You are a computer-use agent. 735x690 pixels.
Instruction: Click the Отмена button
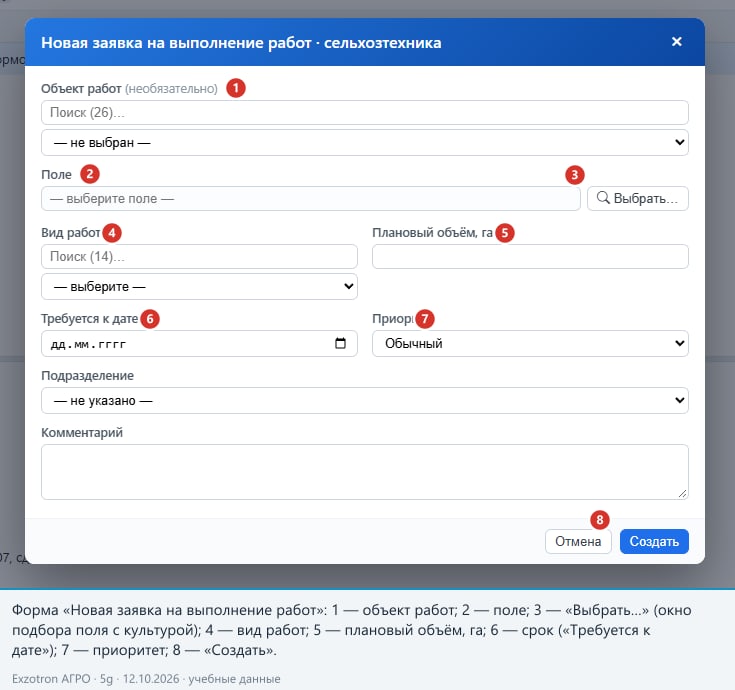tap(578, 541)
